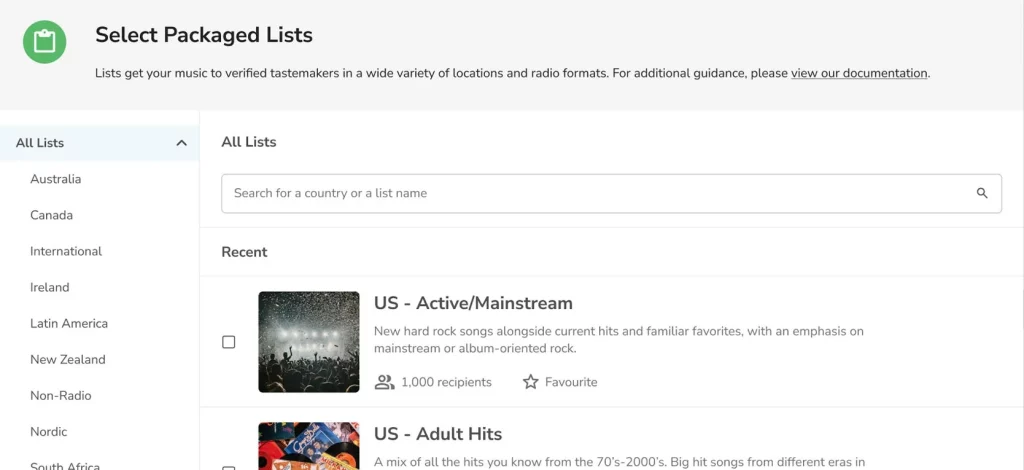This screenshot has height=470, width=1024.
Task: Collapse the All Lists chevron
Action: 182,143
